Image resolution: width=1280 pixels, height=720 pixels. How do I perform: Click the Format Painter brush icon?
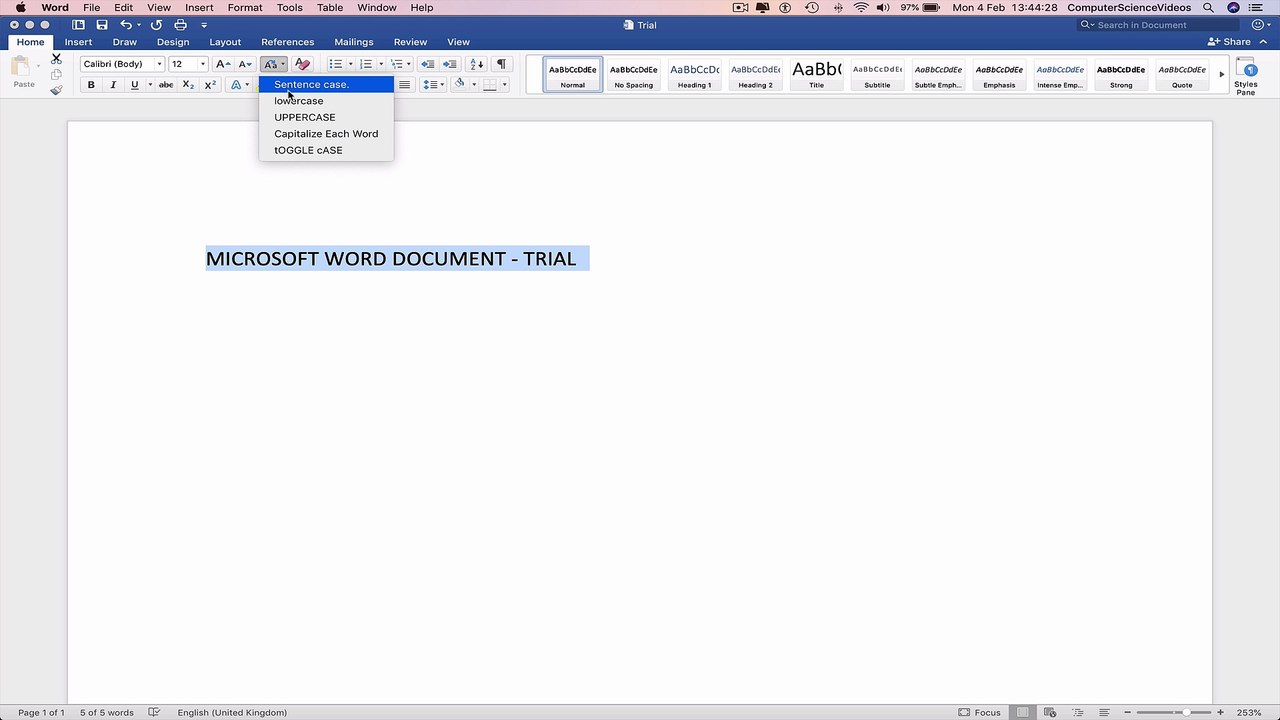point(56,90)
